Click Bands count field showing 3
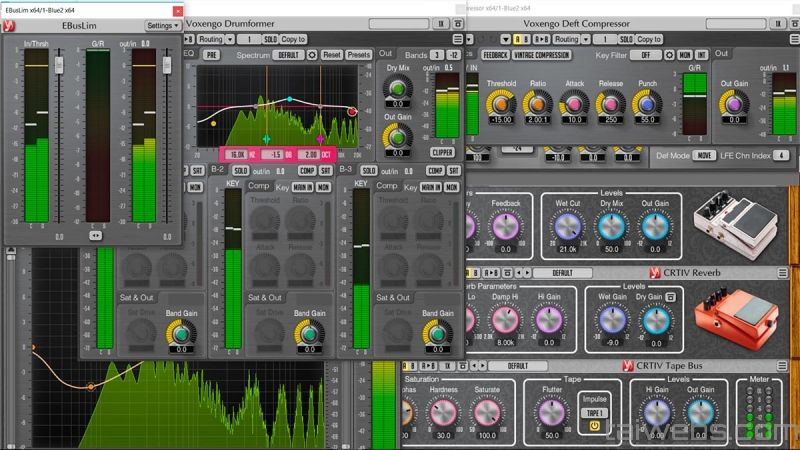 437,55
